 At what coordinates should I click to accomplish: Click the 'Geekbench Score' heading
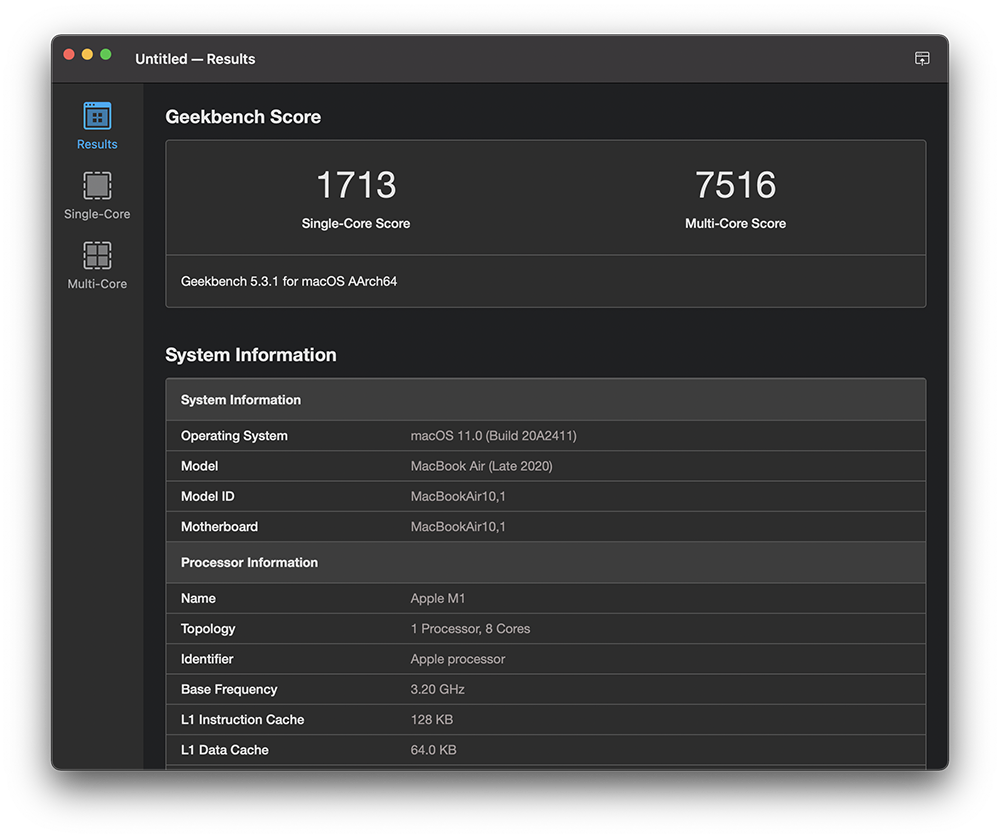(x=243, y=117)
